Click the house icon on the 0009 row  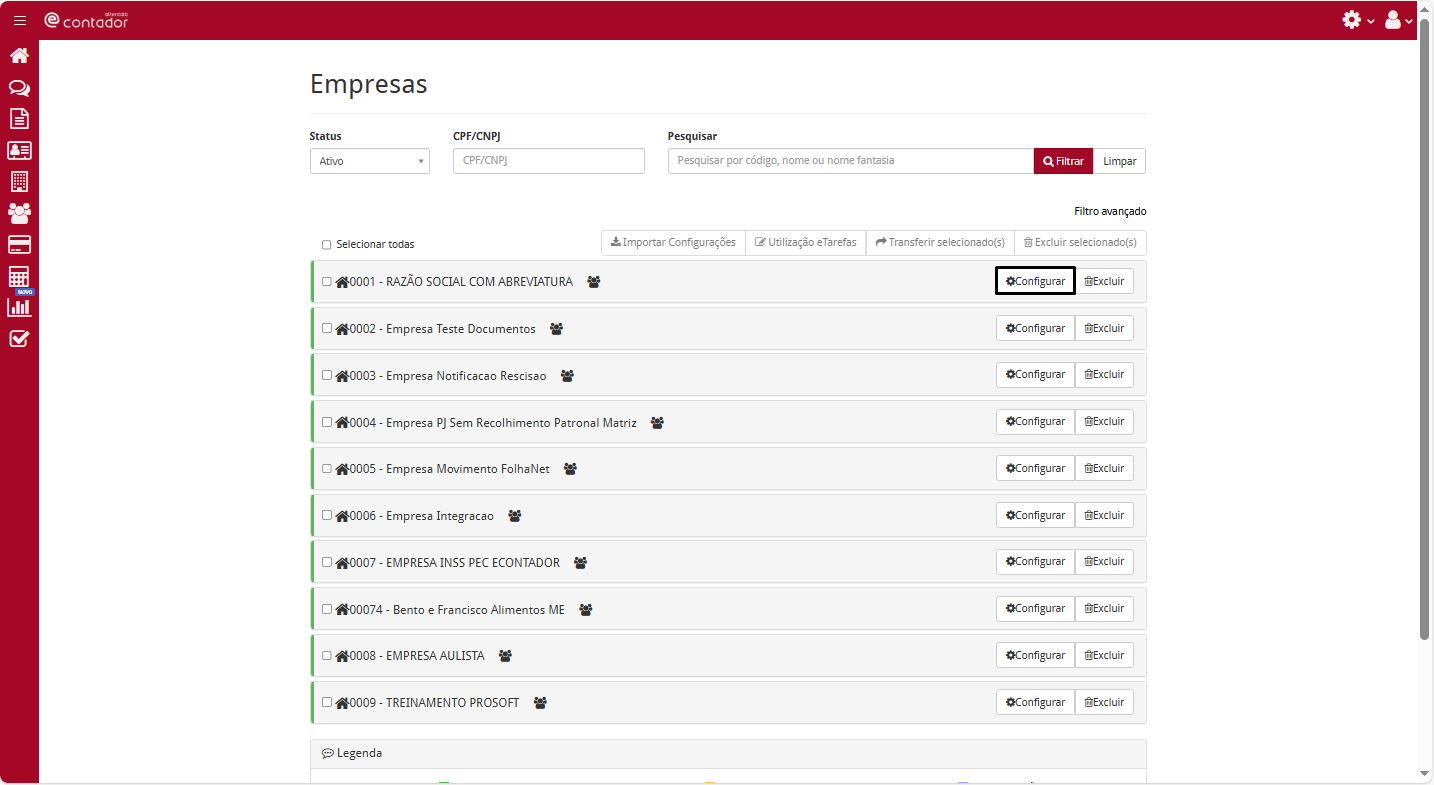[x=342, y=703]
